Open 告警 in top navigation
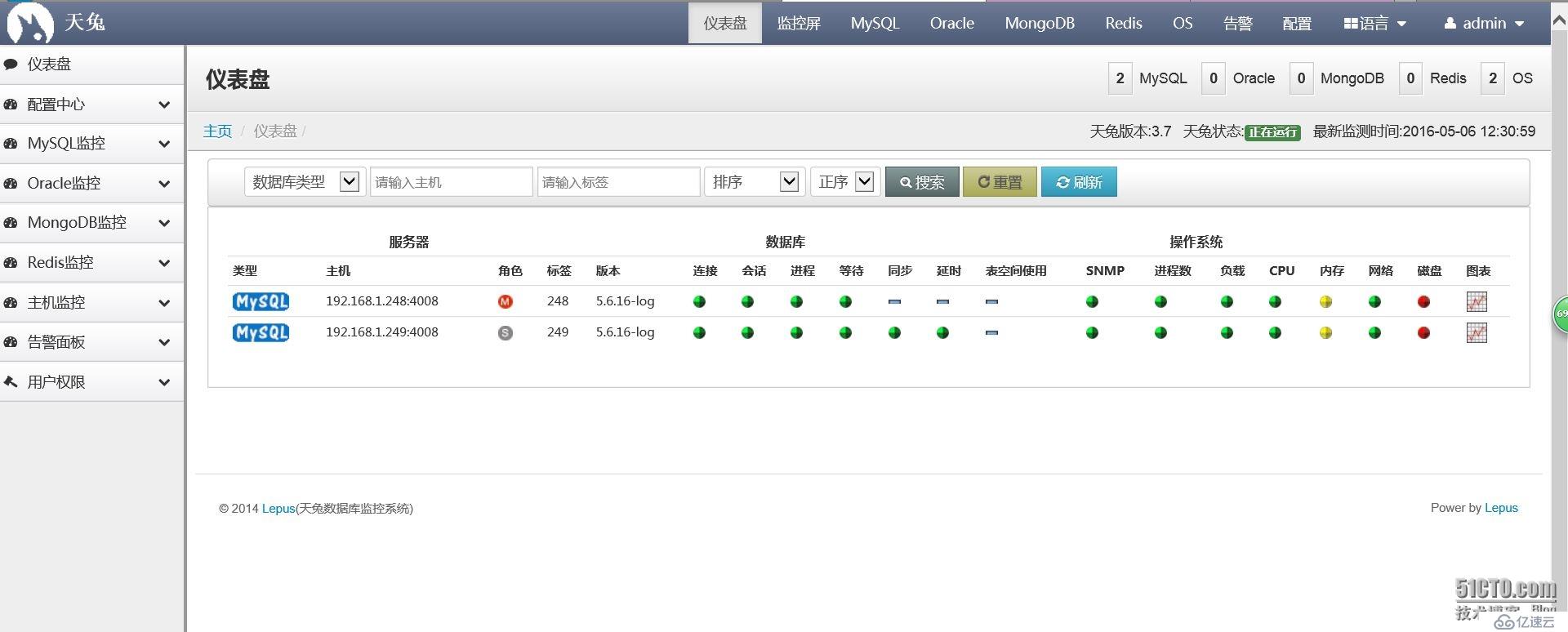The width and height of the screenshot is (1568, 632). pyautogui.click(x=1238, y=24)
